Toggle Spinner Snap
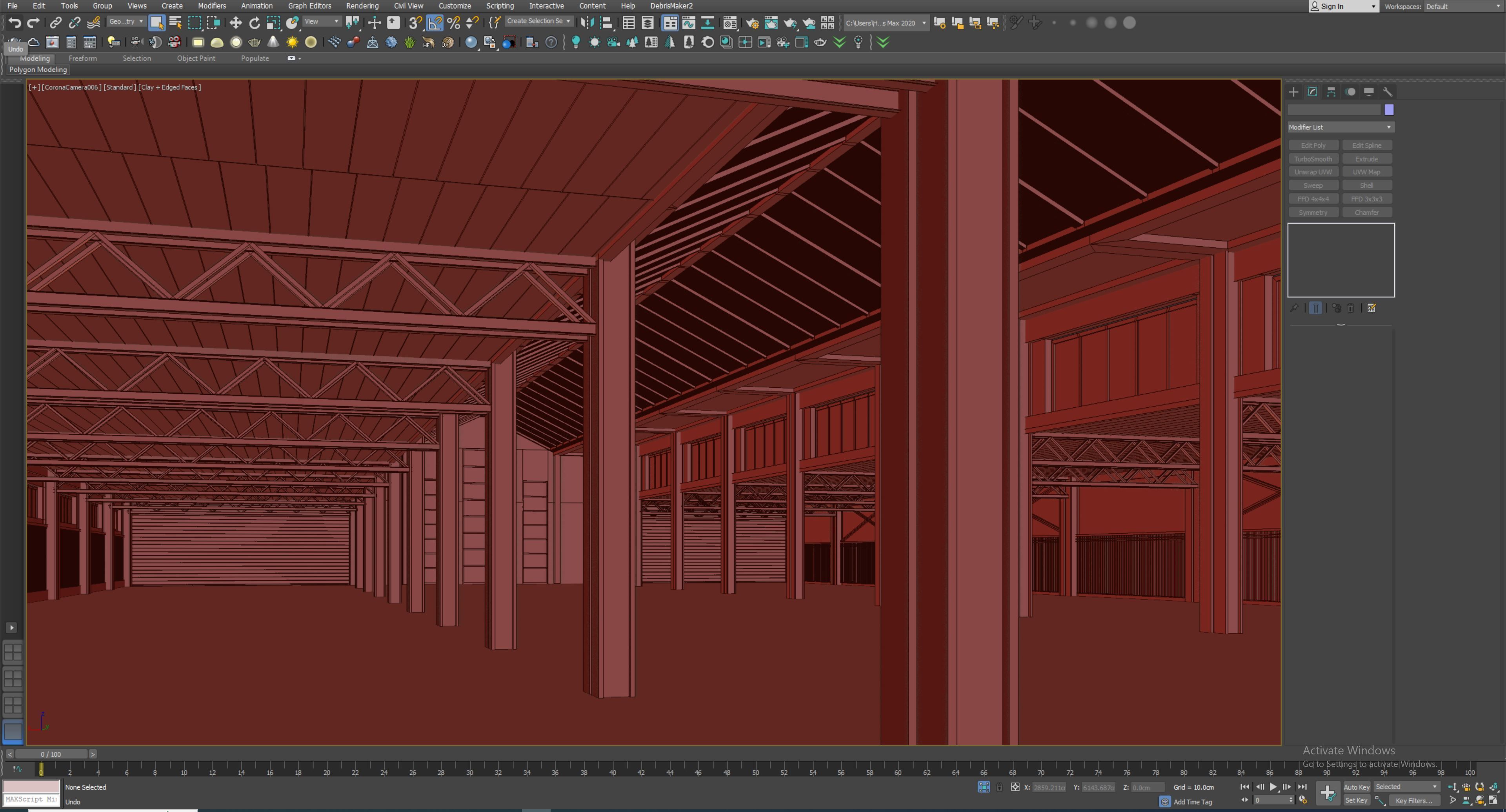 pyautogui.click(x=472, y=23)
